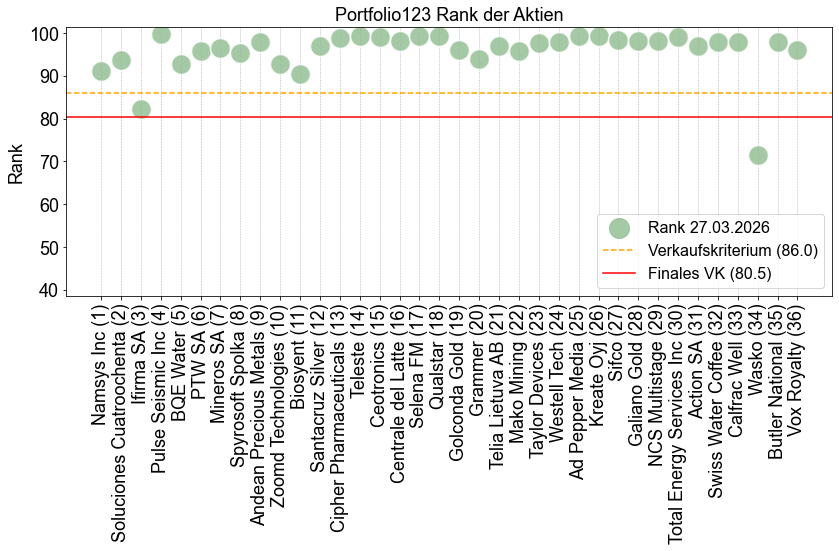Click the Wasko data point below the red line

point(758,155)
